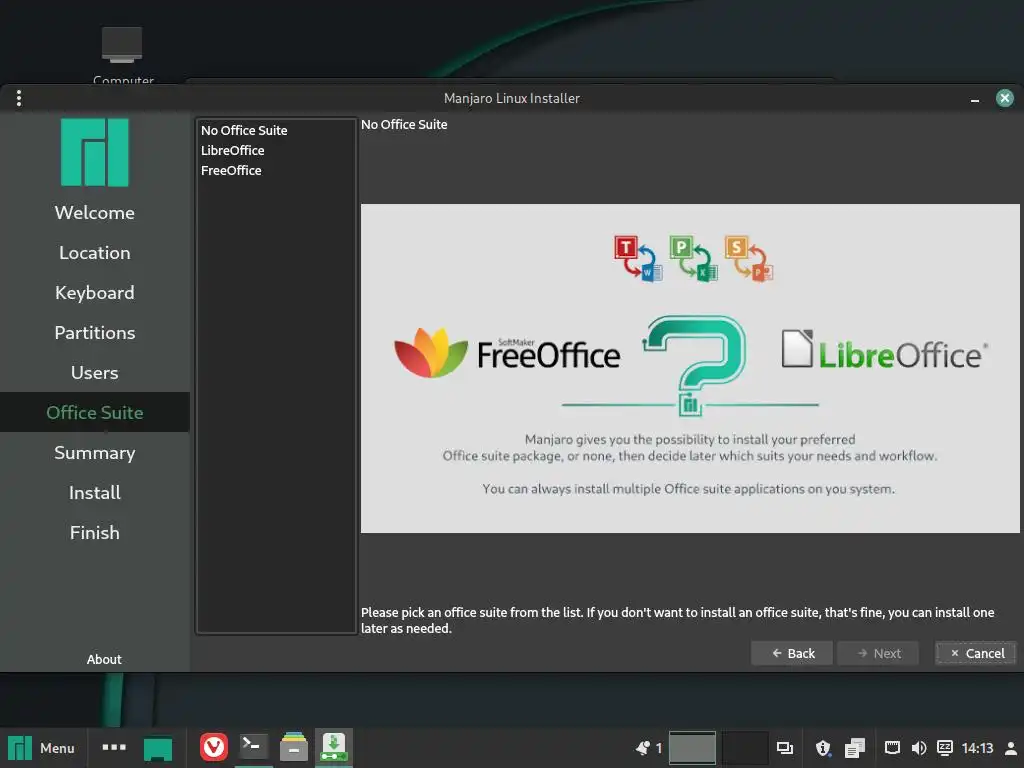The image size is (1024, 768).
Task: Click the three-dots show desktop taskbar icon
Action: [x=114, y=747]
